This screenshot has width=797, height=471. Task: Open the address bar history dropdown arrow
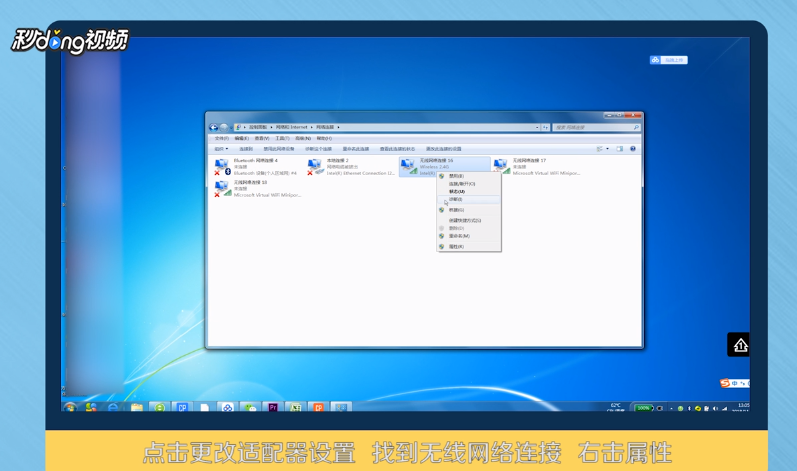pos(537,128)
